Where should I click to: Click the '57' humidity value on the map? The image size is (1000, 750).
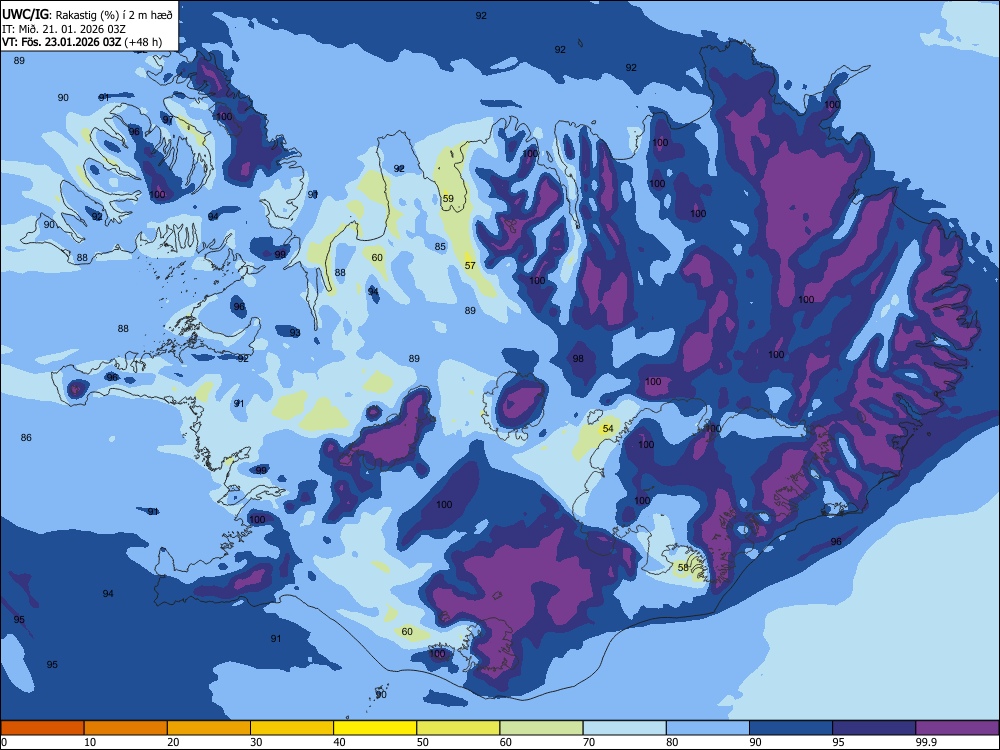[470, 265]
